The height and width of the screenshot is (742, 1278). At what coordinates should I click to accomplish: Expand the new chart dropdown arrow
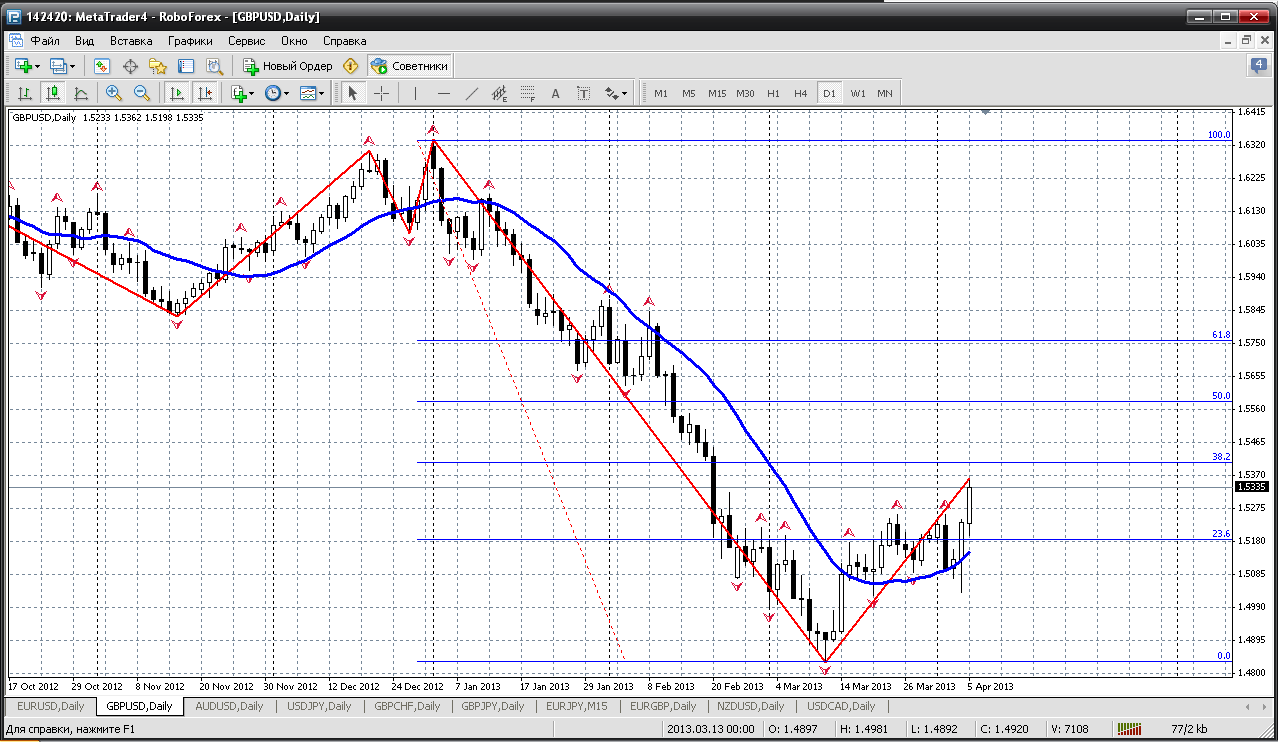[x=38, y=66]
